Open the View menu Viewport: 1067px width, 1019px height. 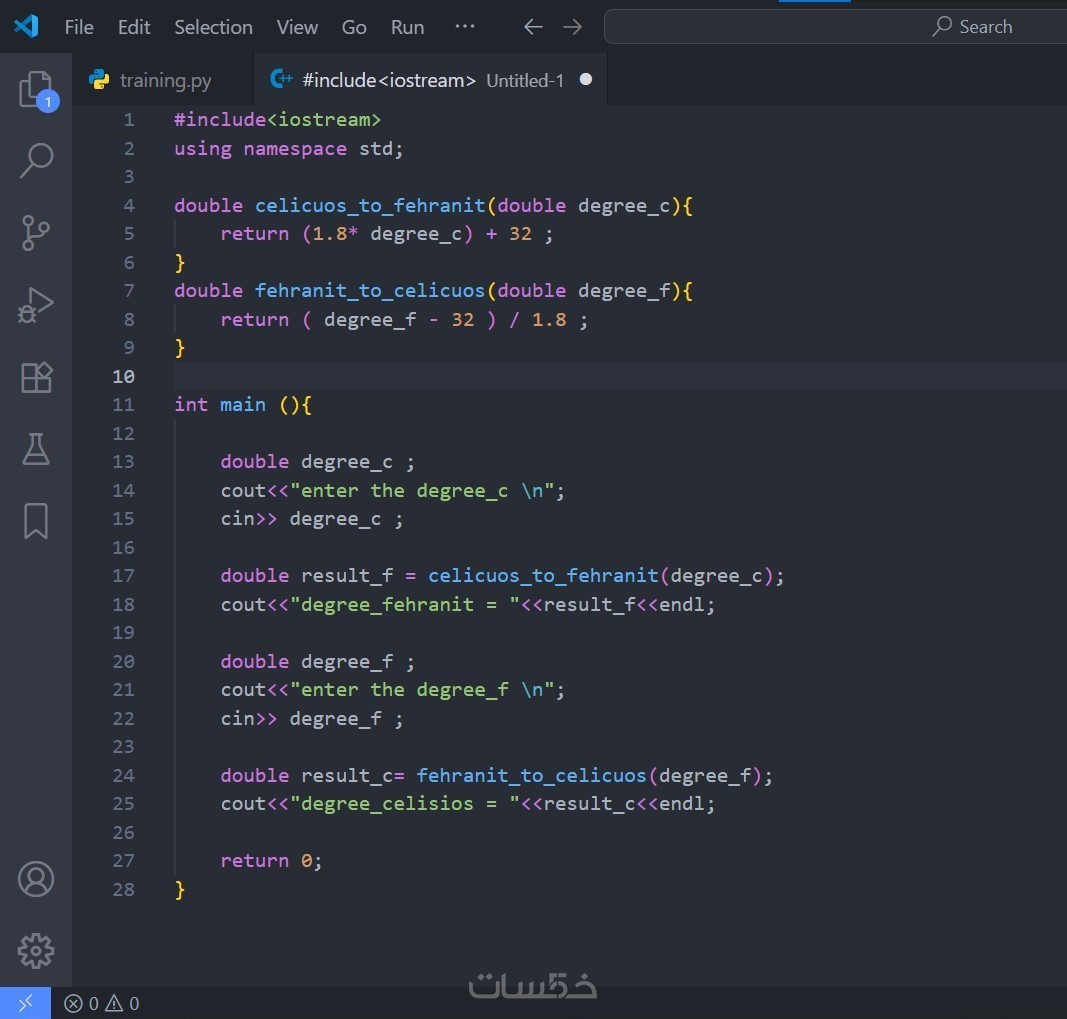click(x=297, y=27)
